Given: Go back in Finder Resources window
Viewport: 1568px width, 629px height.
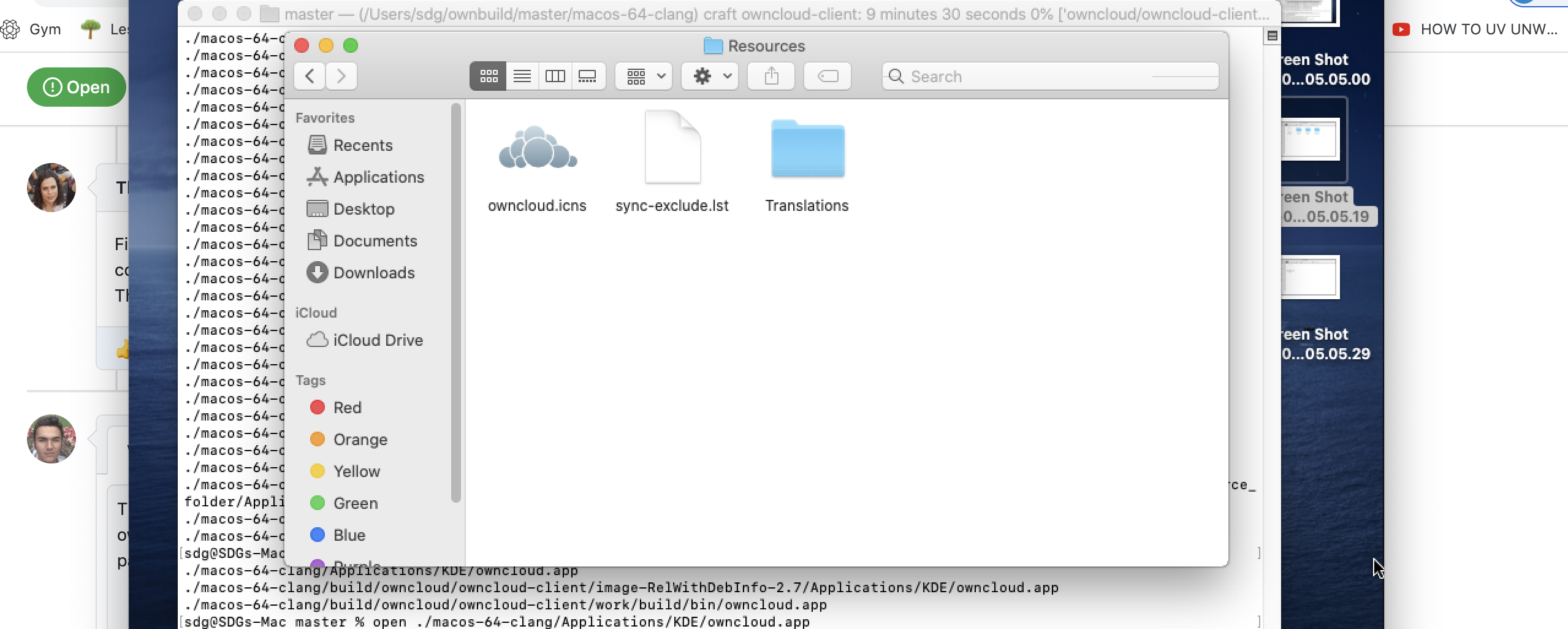Looking at the screenshot, I should point(310,76).
